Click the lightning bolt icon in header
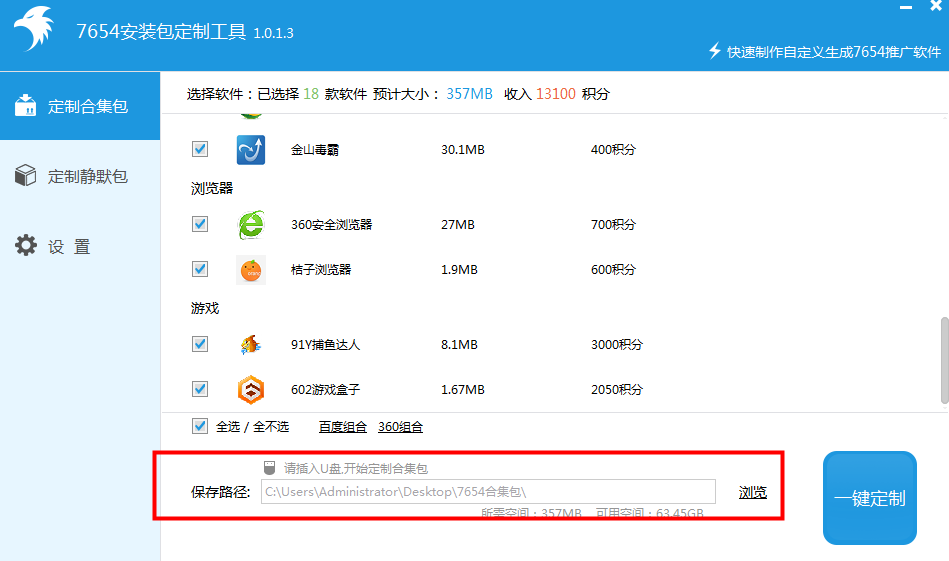Viewport: 949px width, 561px height. 714,51
